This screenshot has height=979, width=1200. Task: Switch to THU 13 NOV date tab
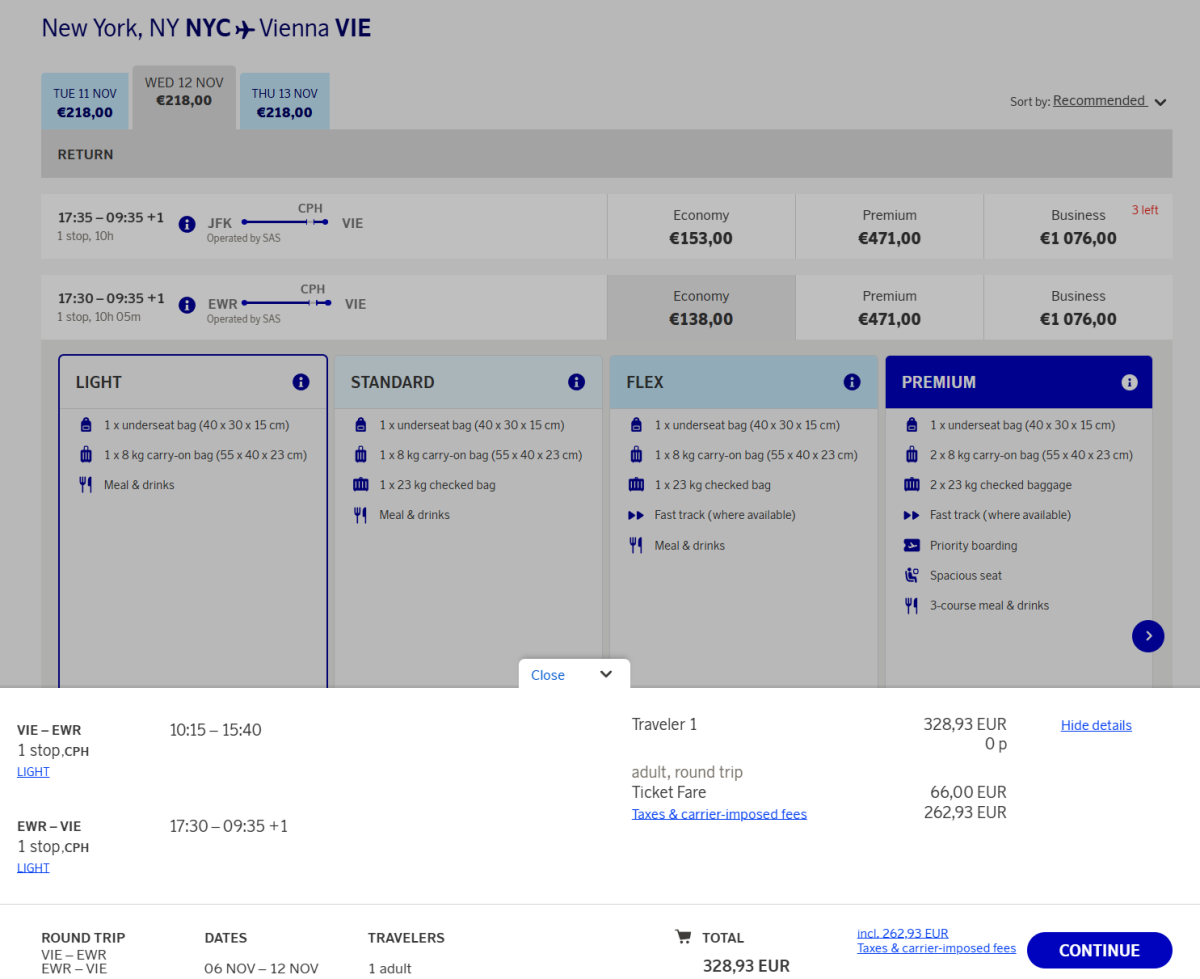(x=284, y=102)
